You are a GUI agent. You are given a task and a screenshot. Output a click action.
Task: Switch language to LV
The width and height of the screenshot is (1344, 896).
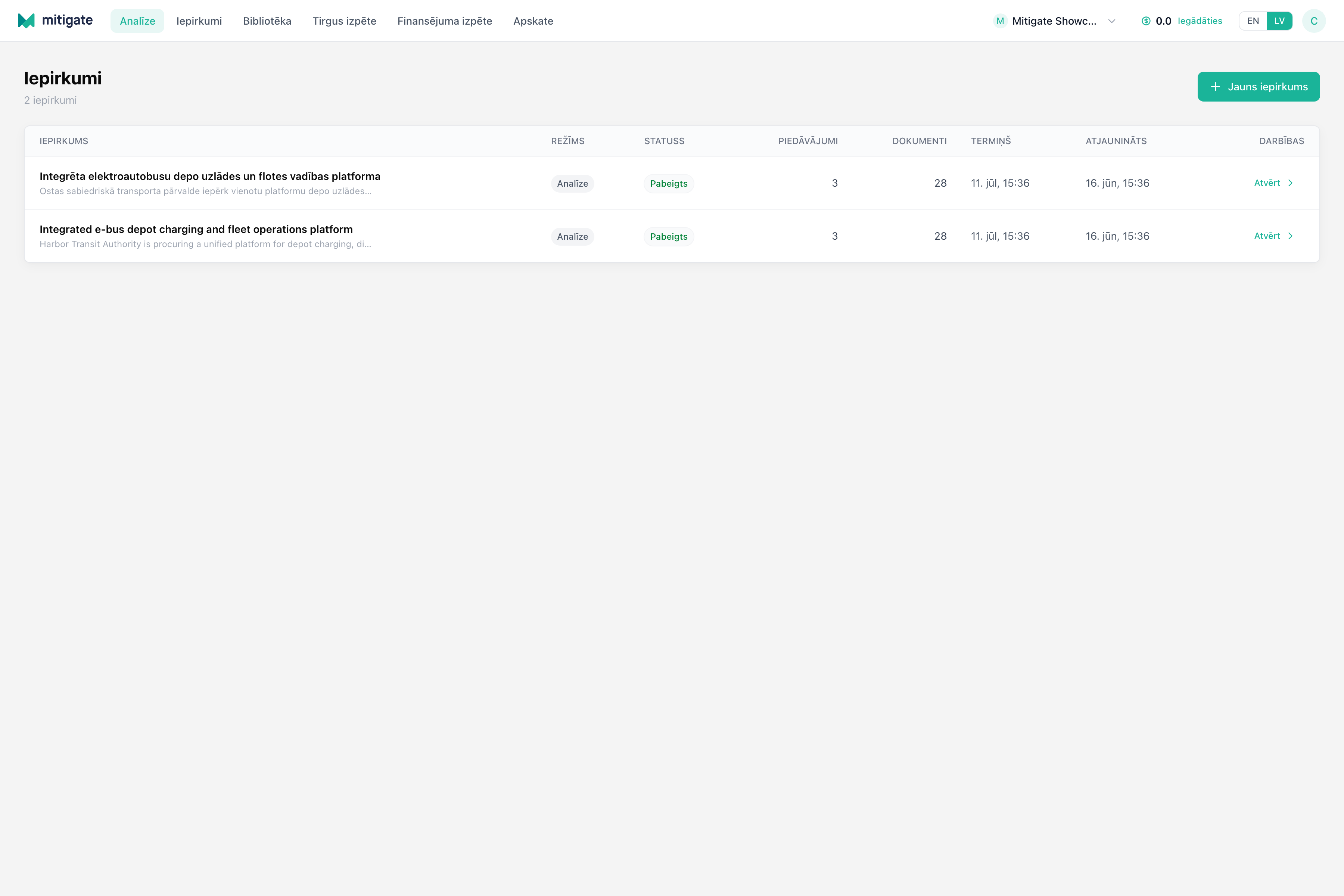pos(1279,21)
